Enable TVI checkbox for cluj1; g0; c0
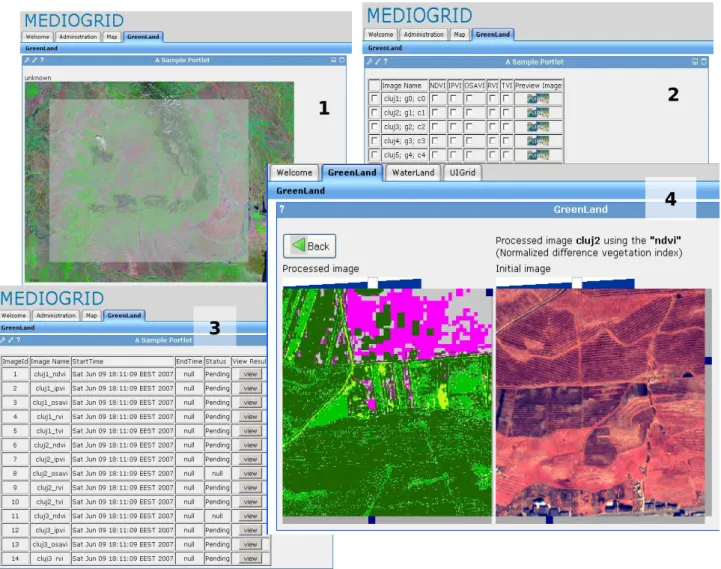This screenshot has width=721, height=569. [x=506, y=98]
